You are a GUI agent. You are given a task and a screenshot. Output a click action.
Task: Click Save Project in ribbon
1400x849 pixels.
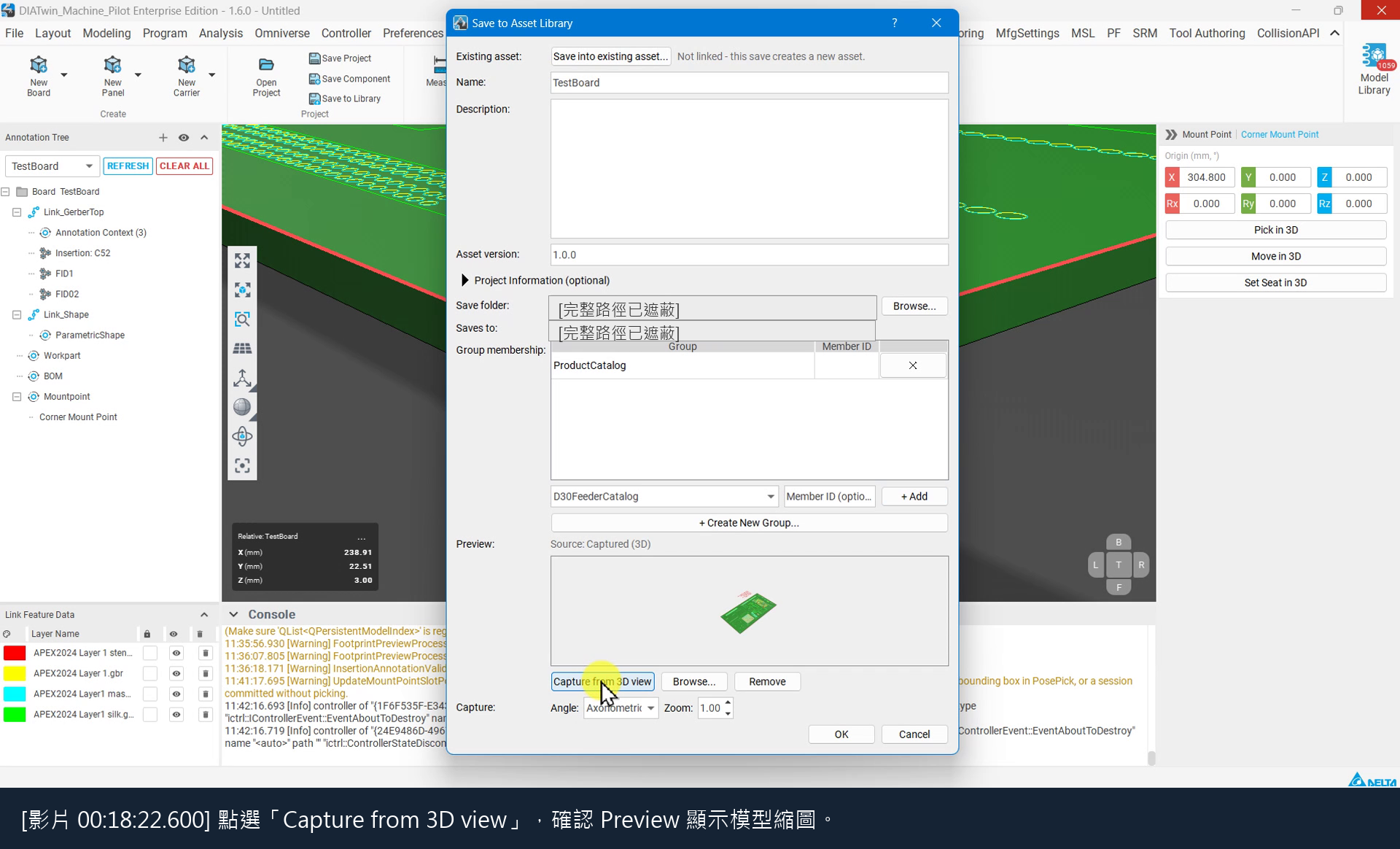coord(340,58)
